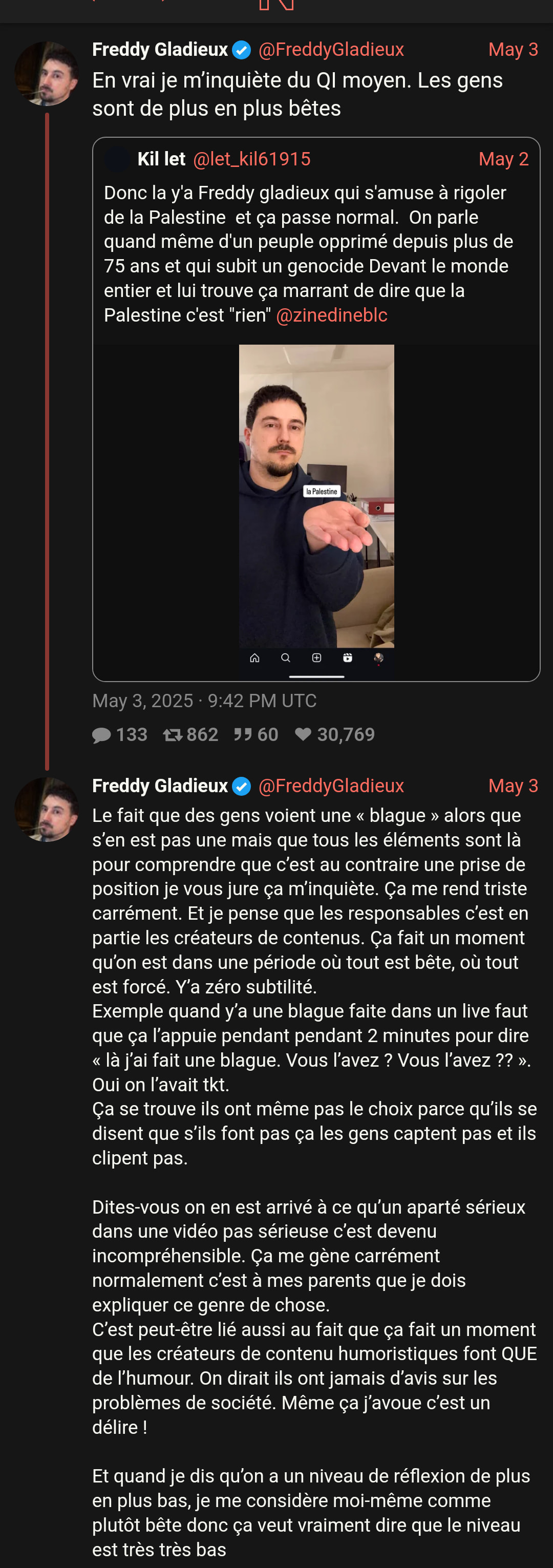Open the @FreddyGladieux handle in the reply tweet
The width and height of the screenshot is (553, 1568).
click(331, 787)
